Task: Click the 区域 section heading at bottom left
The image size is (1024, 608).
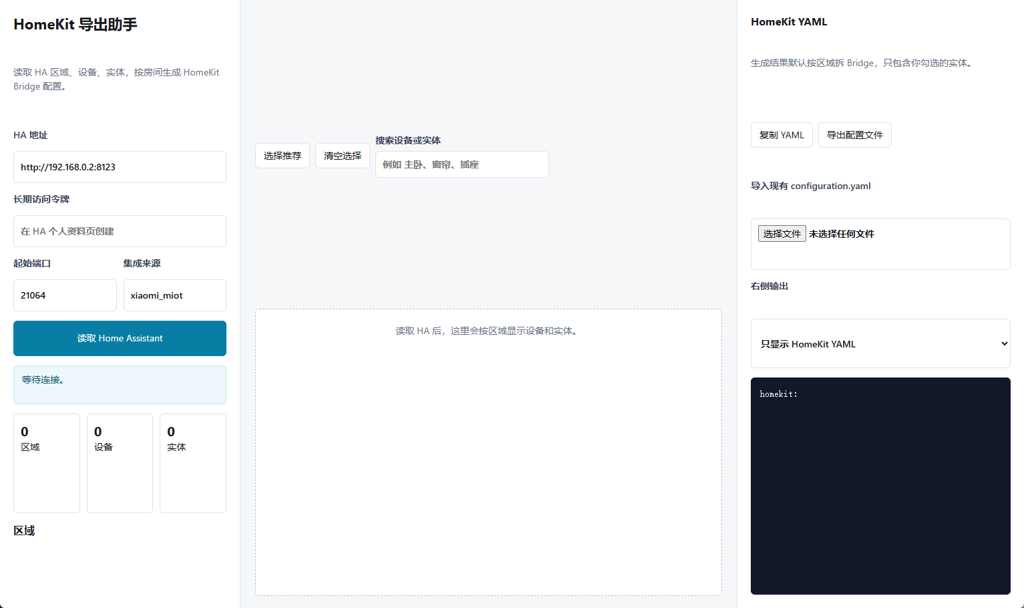Action: (x=24, y=530)
